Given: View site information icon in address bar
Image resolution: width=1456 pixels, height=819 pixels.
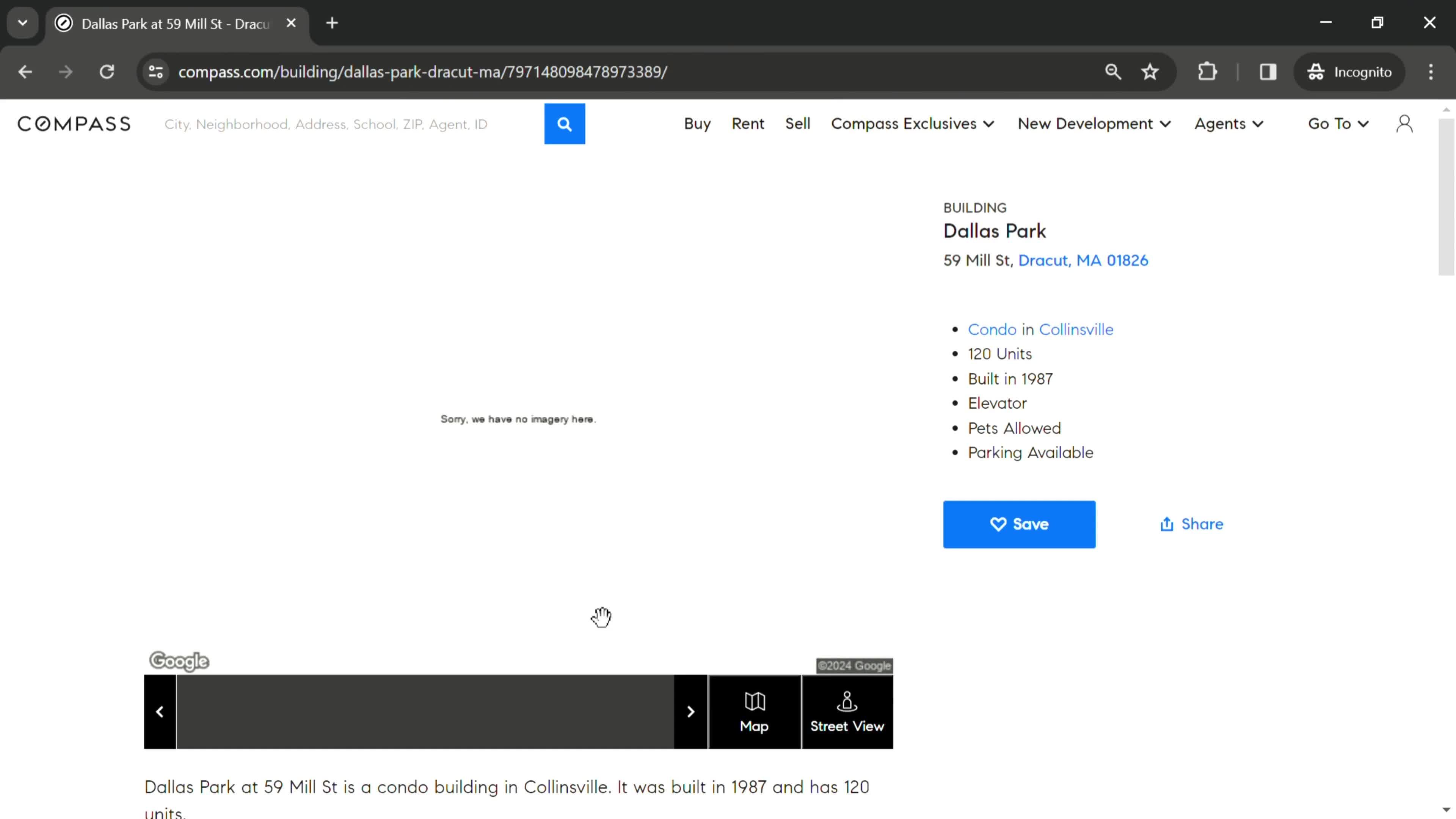Looking at the screenshot, I should pyautogui.click(x=155, y=72).
